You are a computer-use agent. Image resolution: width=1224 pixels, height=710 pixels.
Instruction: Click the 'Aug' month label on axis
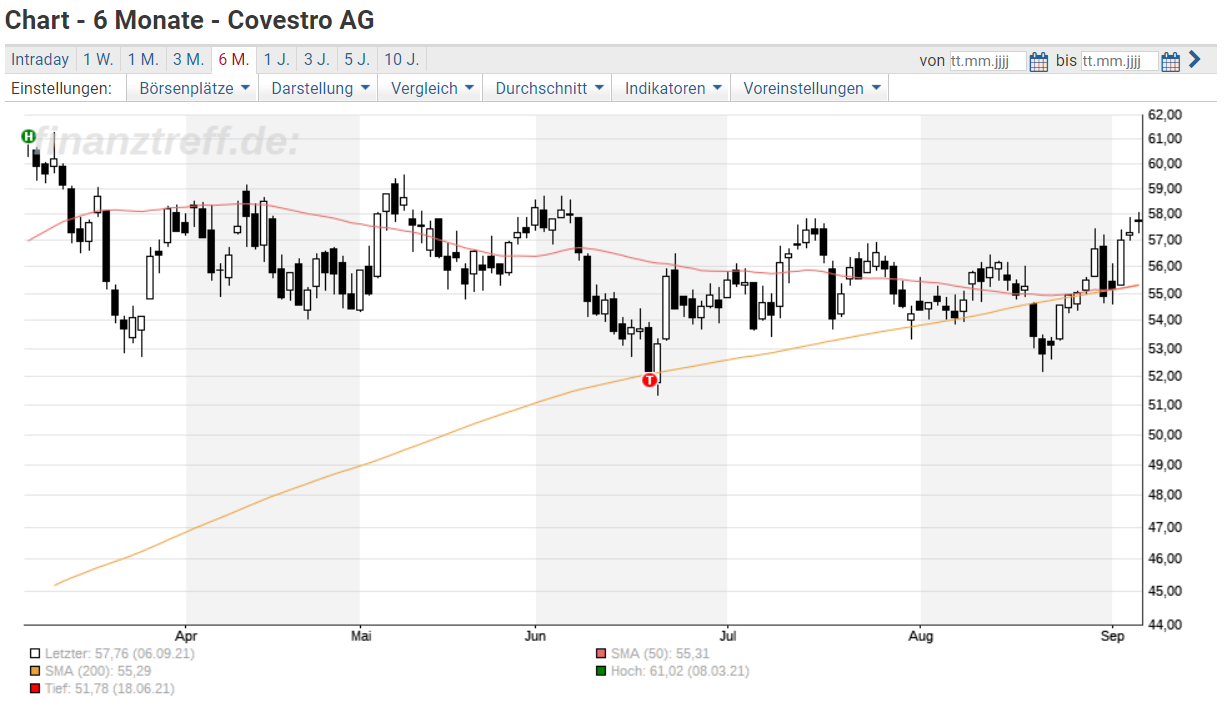click(920, 634)
